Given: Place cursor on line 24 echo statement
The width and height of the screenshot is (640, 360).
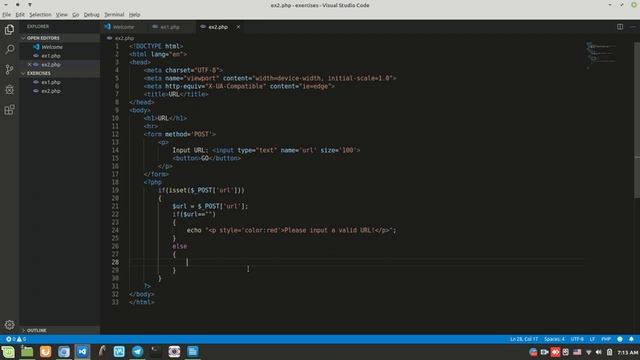Looking at the screenshot, I should click(291, 230).
